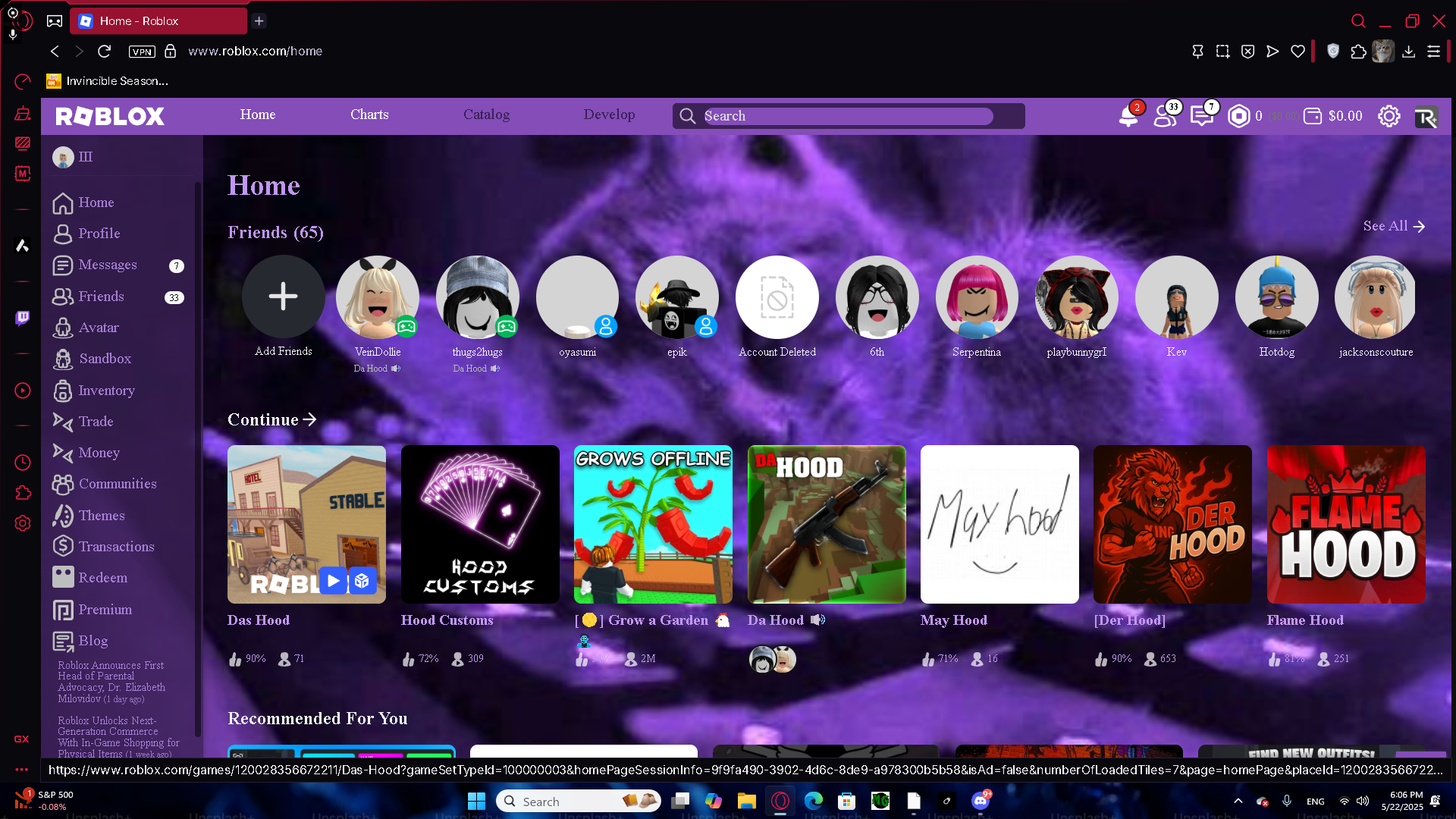Open the Parental Advocacy blog post
The height and width of the screenshot is (819, 1456).
[x=111, y=682]
